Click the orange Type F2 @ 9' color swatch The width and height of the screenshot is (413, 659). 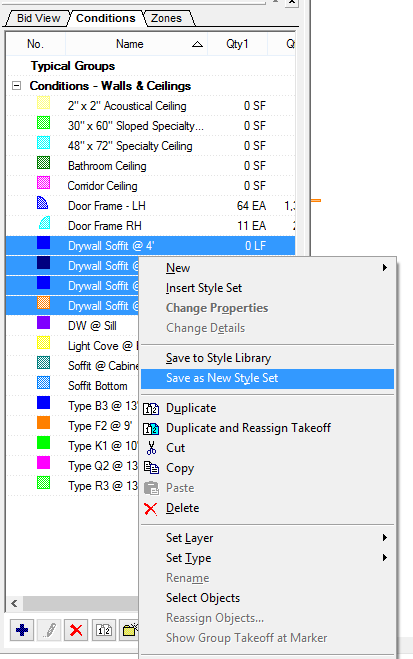(x=43, y=422)
